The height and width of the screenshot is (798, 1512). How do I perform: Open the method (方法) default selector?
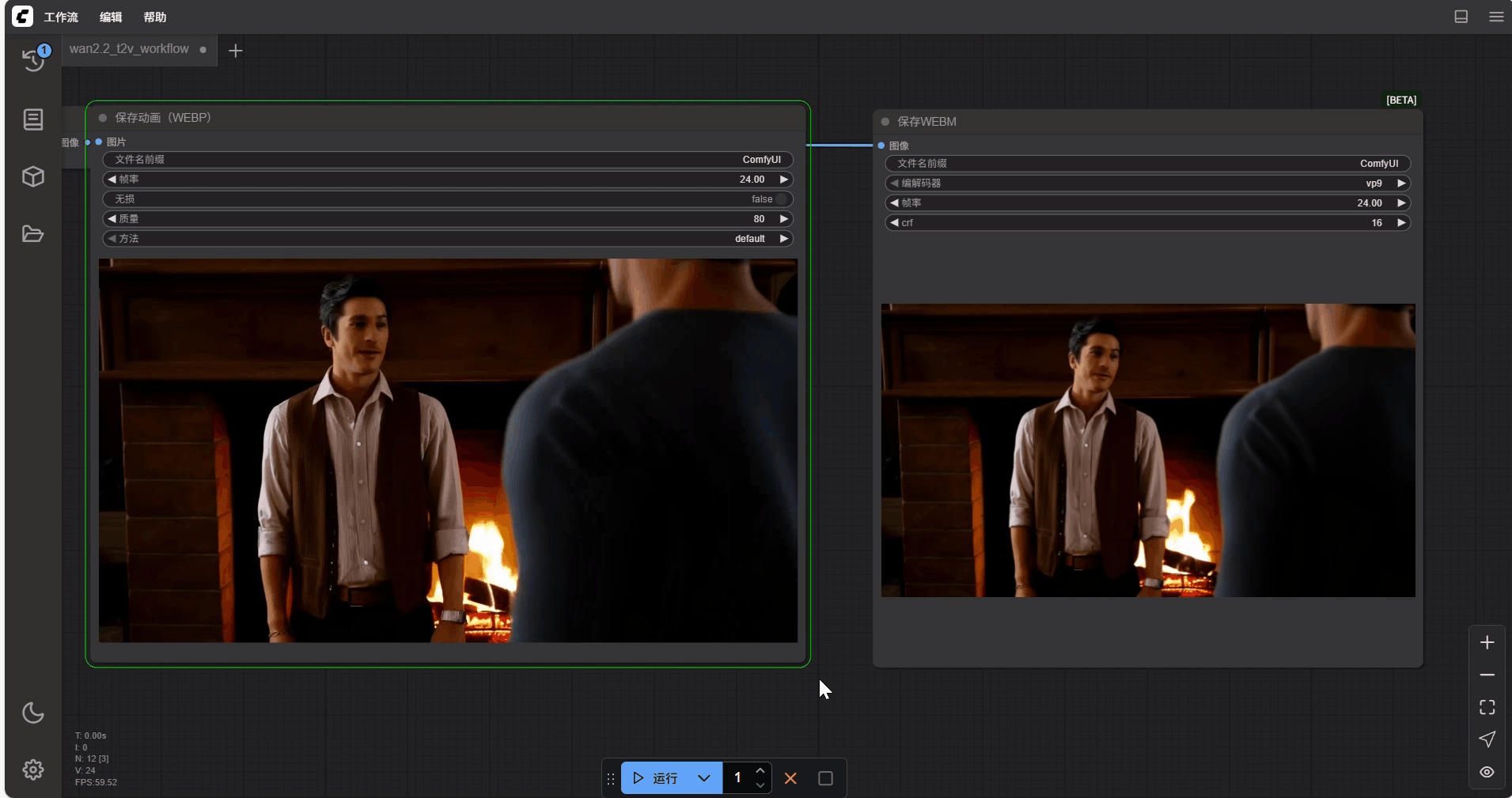coord(447,239)
